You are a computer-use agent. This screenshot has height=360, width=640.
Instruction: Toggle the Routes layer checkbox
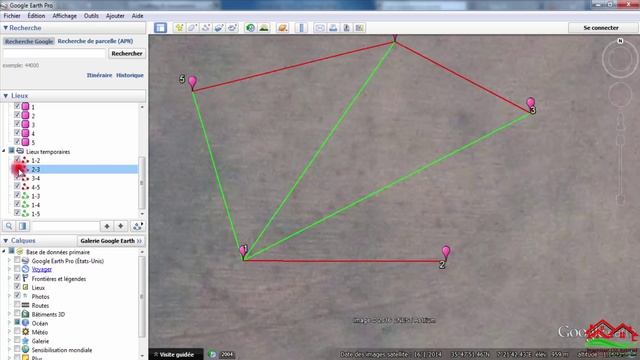pos(17,305)
